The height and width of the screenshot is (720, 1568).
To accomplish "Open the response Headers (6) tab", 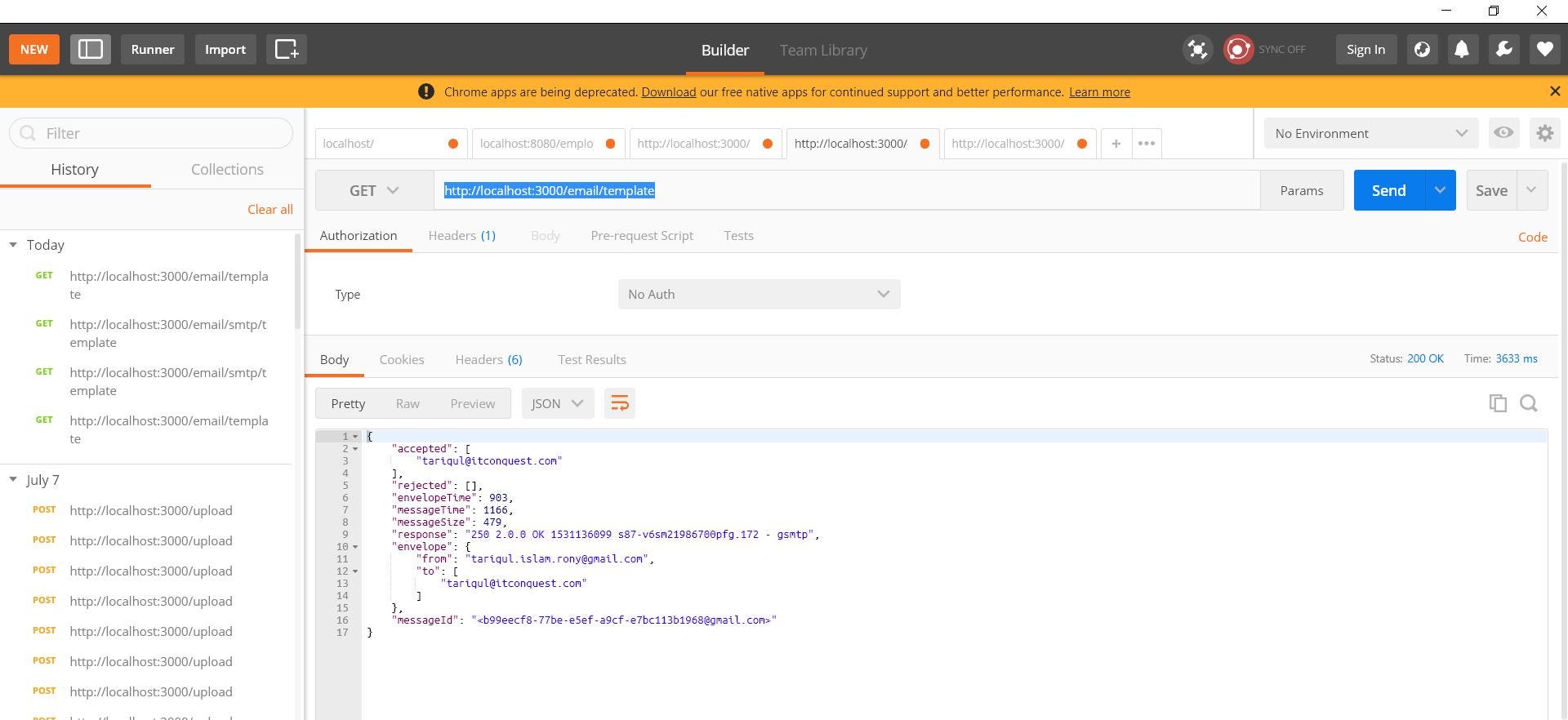I will (488, 359).
